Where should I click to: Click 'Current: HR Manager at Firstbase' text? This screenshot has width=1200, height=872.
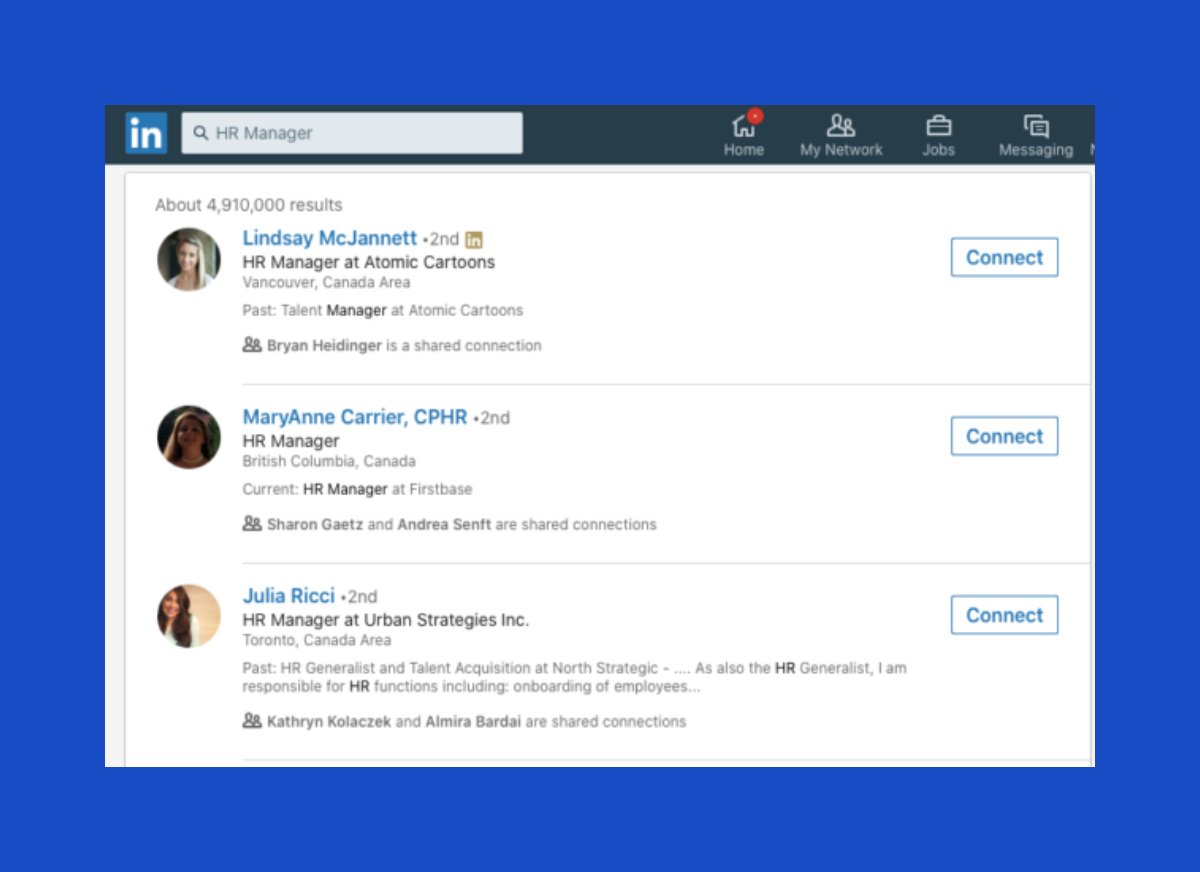point(357,489)
